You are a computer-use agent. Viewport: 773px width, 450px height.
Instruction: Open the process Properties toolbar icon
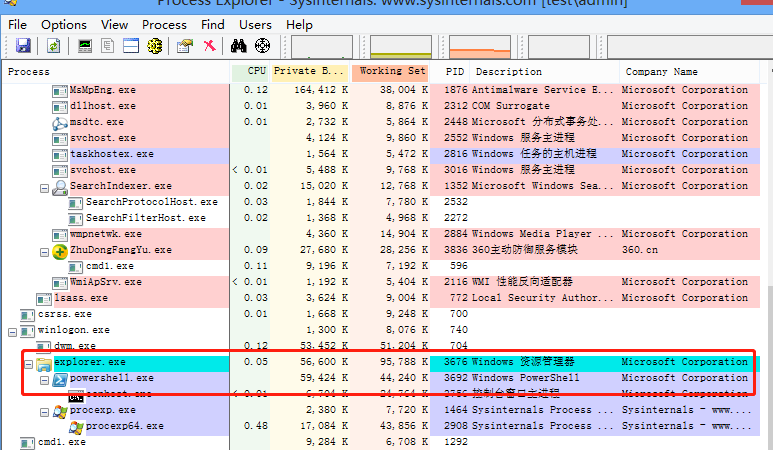click(x=185, y=46)
